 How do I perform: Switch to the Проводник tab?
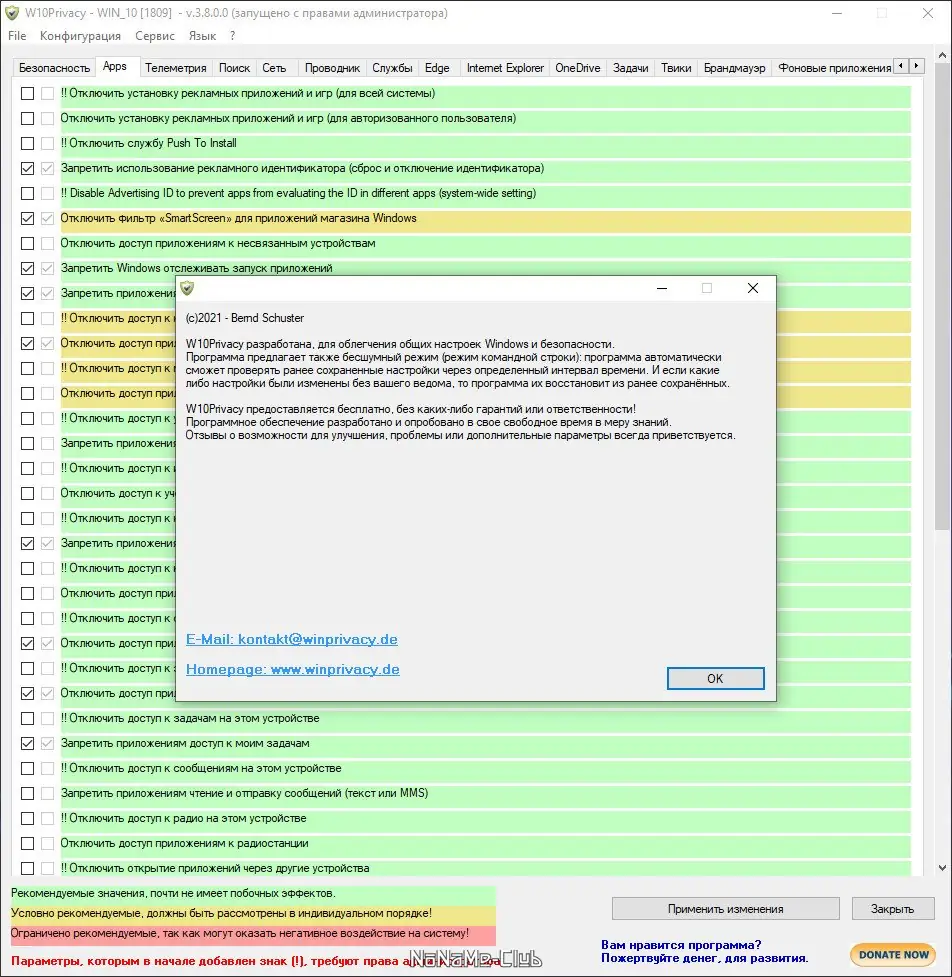(333, 68)
